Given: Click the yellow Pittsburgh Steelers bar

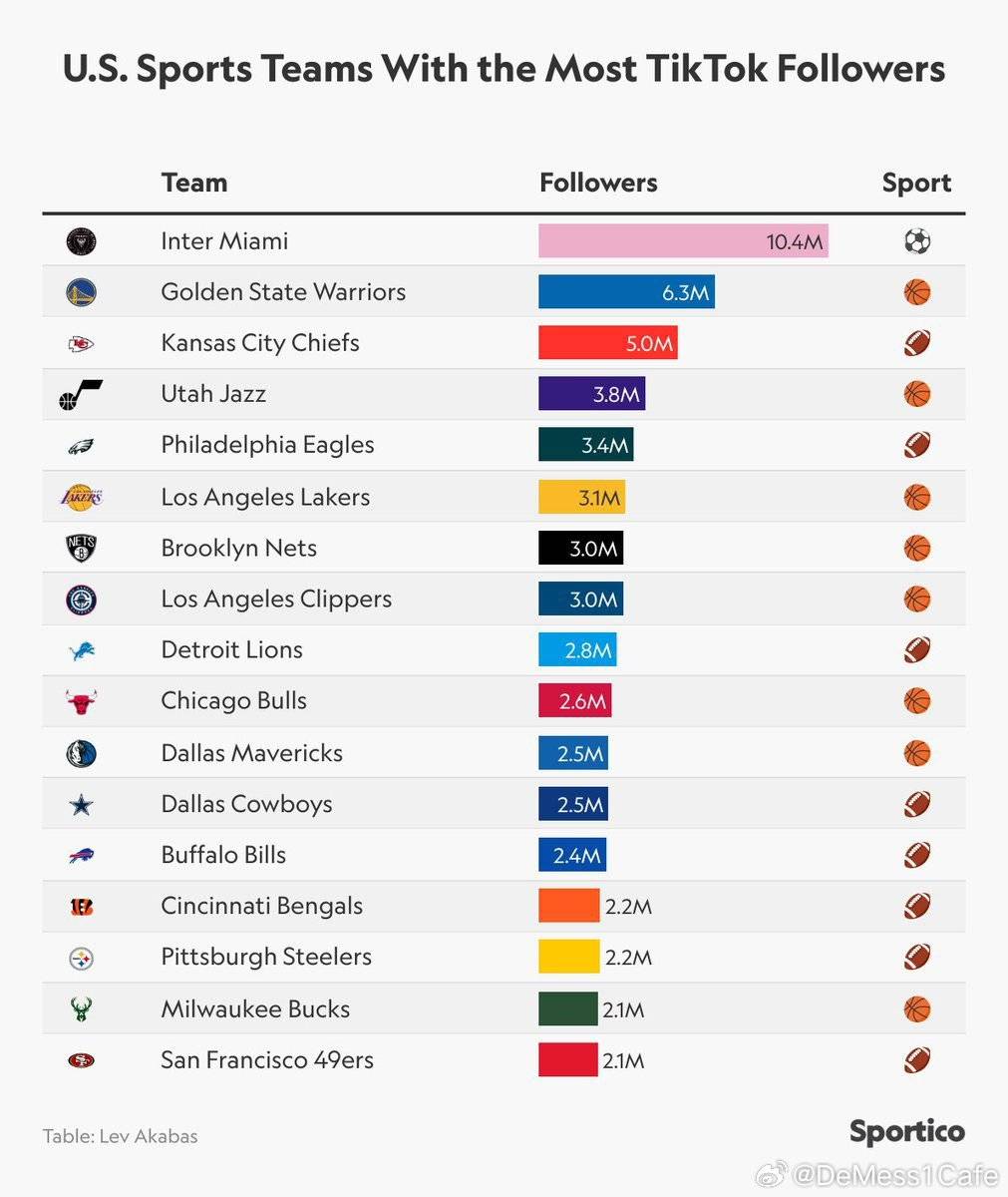Looking at the screenshot, I should pyautogui.click(x=569, y=958).
